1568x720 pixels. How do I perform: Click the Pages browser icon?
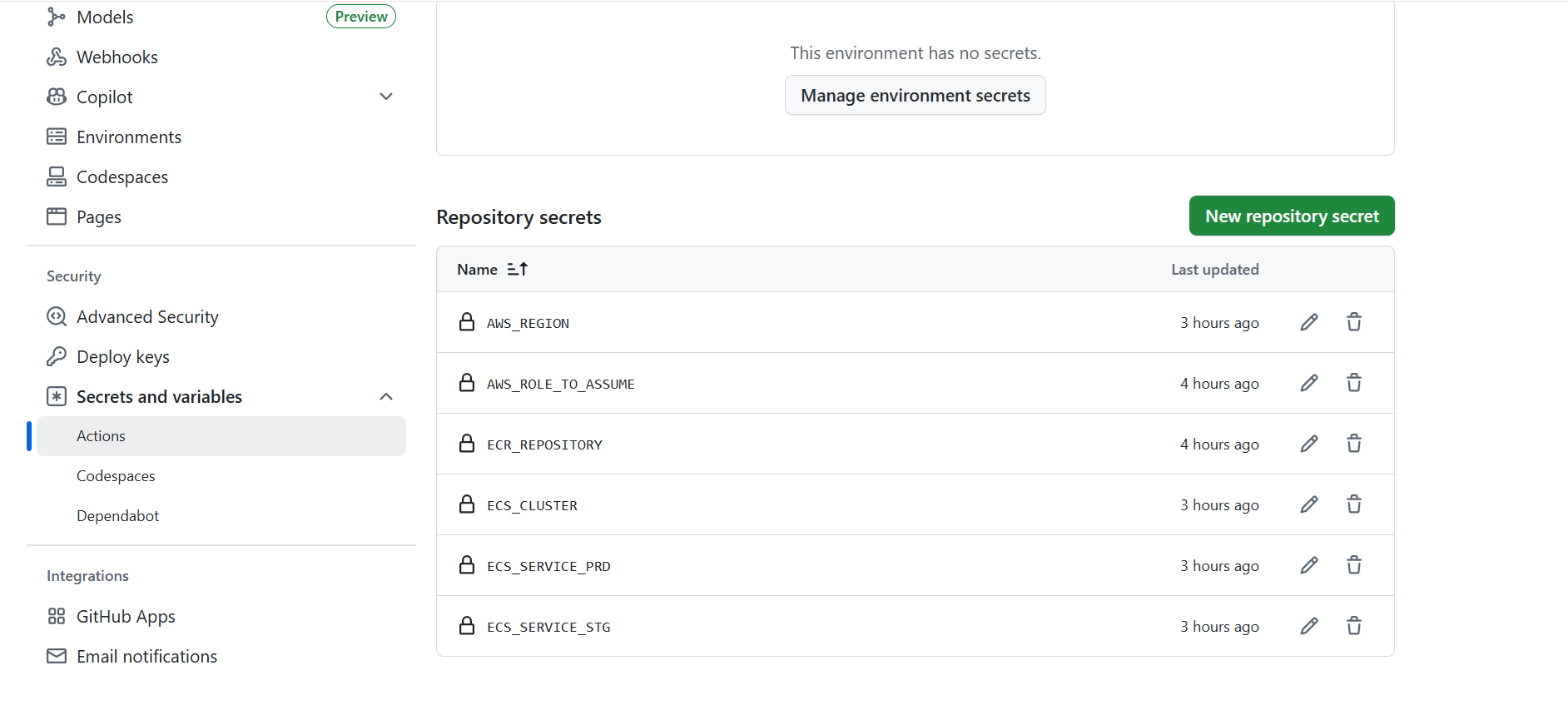tap(57, 216)
